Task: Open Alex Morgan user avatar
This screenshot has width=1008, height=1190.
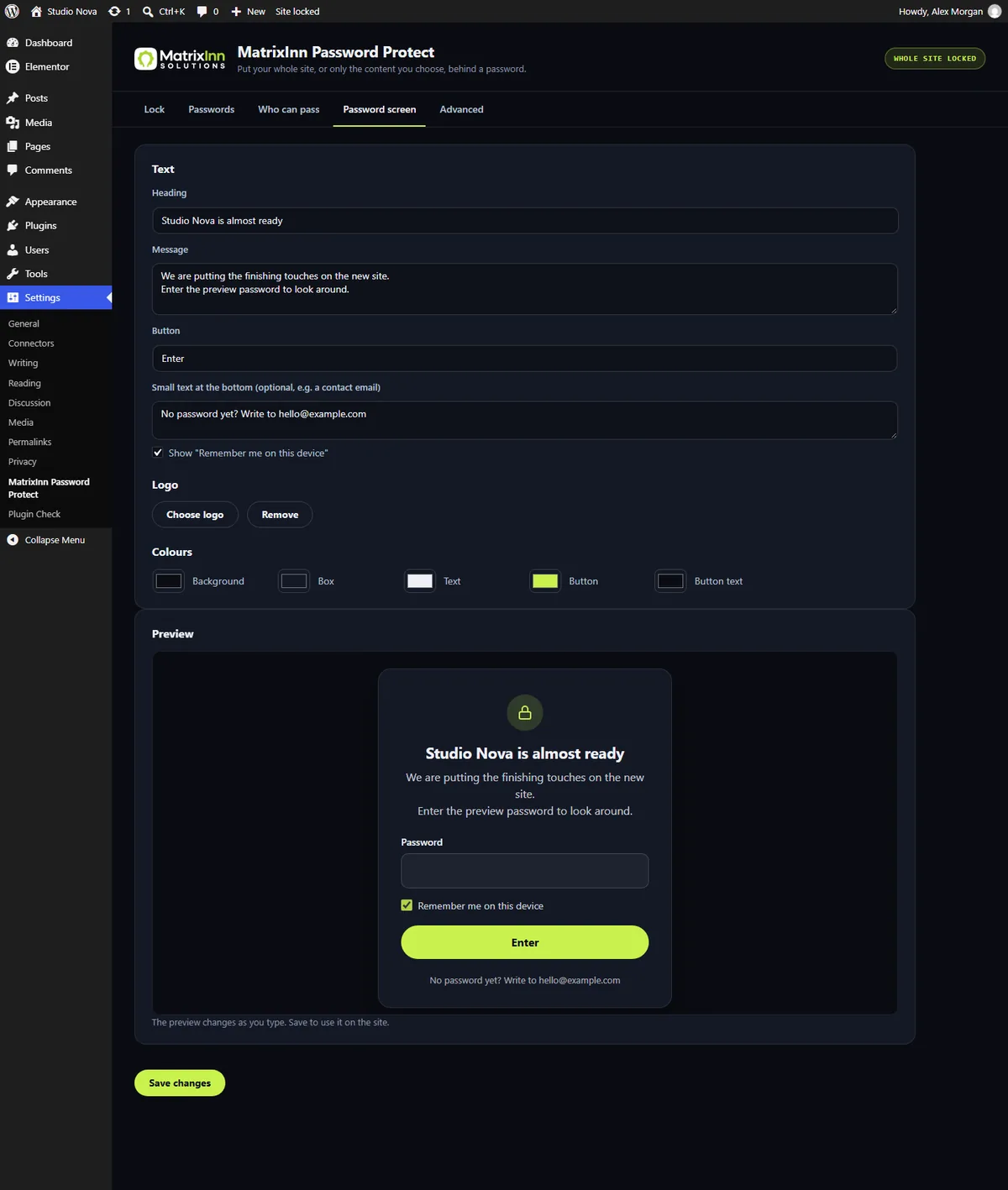Action: (x=995, y=11)
